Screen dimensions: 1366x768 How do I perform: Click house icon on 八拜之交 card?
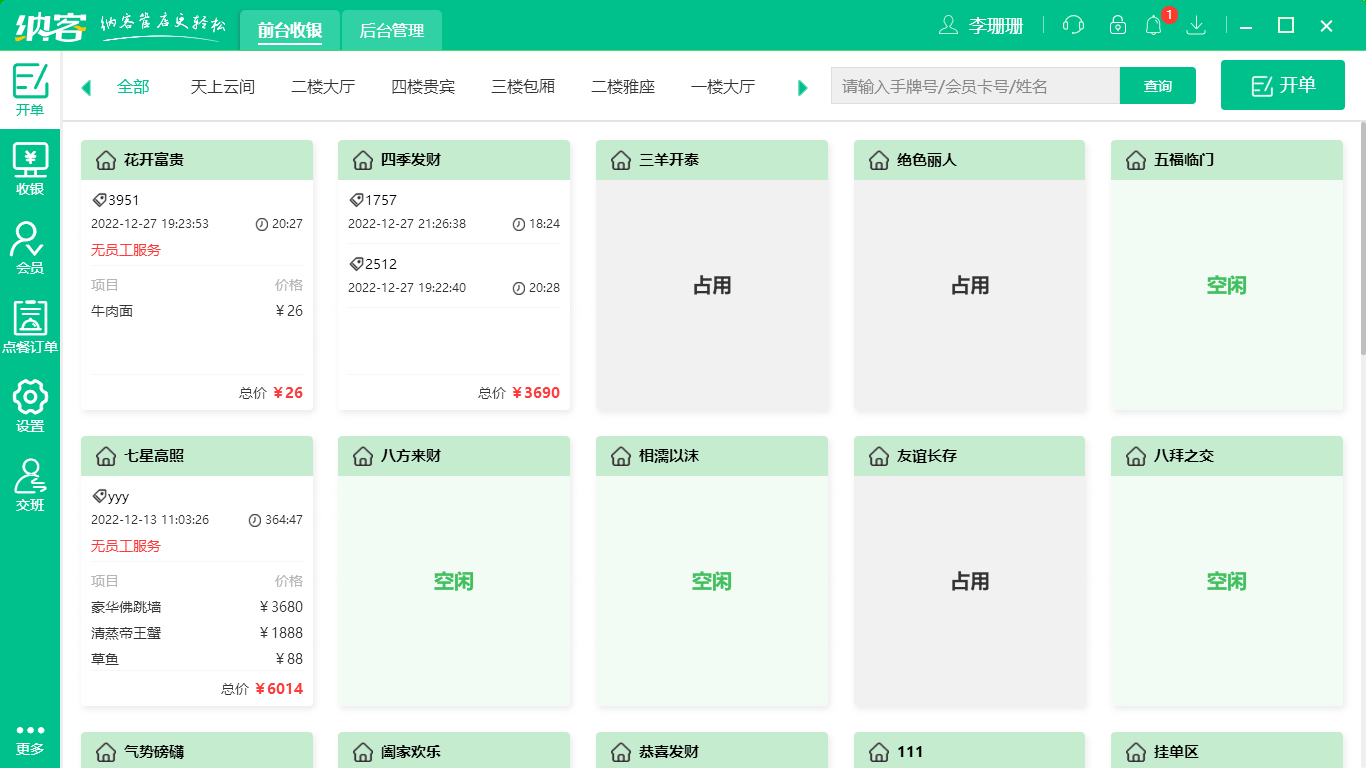pyautogui.click(x=1135, y=456)
